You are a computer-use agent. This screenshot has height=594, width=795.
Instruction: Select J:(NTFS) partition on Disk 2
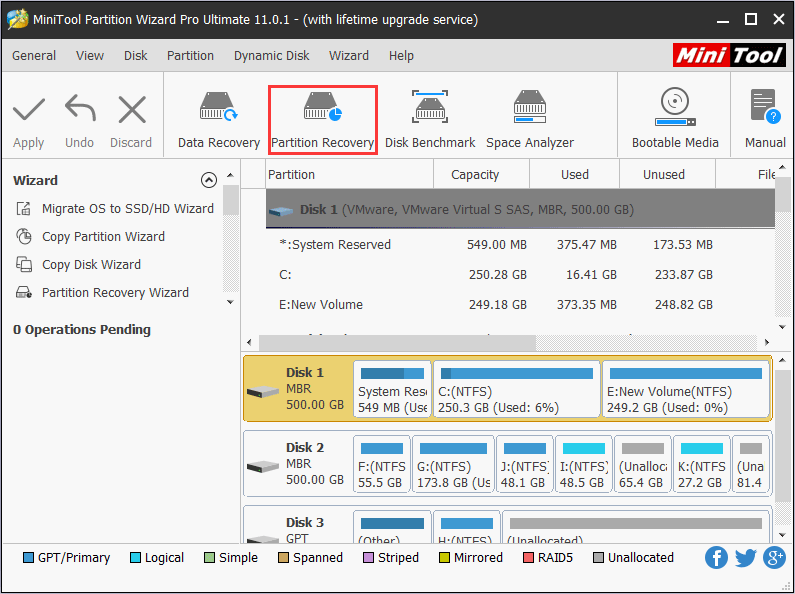[x=525, y=464]
